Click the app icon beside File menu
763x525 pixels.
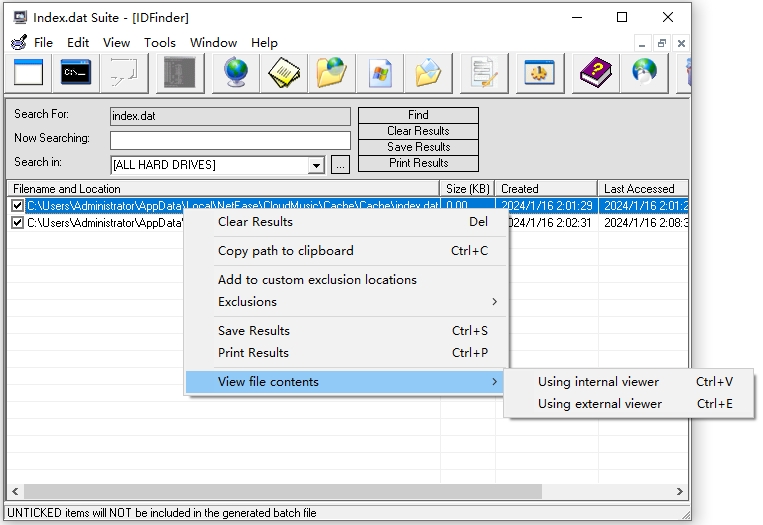point(18,43)
